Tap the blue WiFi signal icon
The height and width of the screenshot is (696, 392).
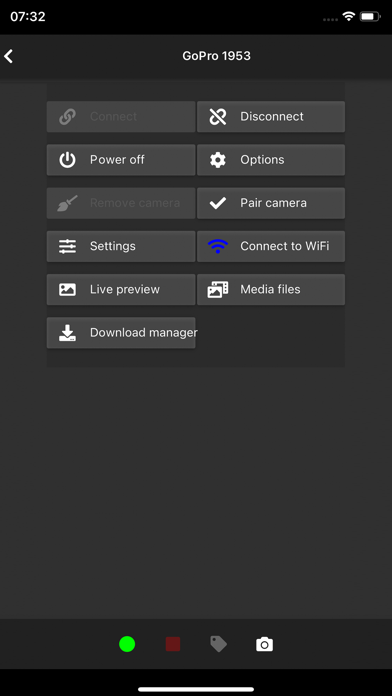point(218,246)
